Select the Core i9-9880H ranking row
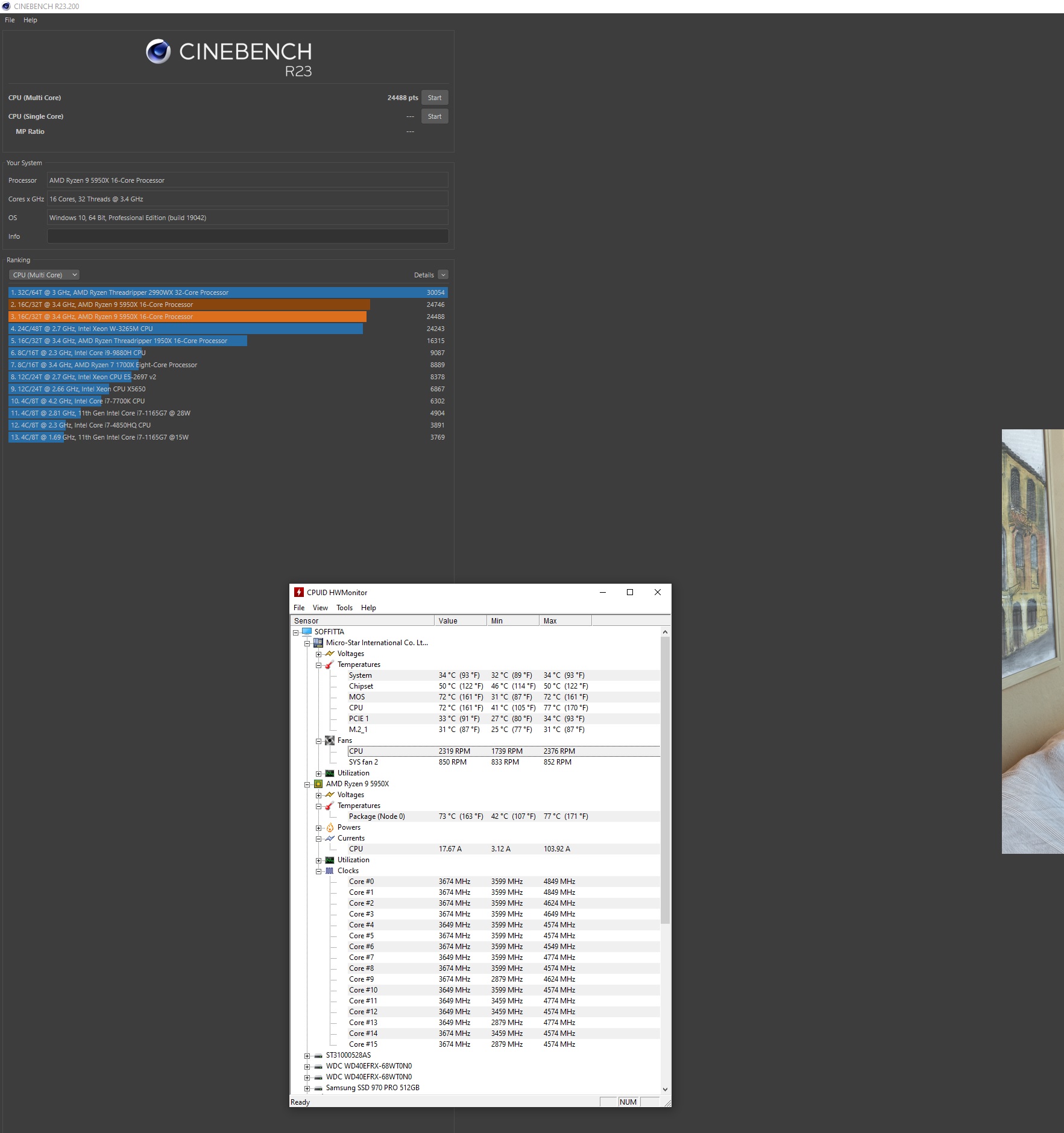The image size is (1064, 1133). point(228,353)
